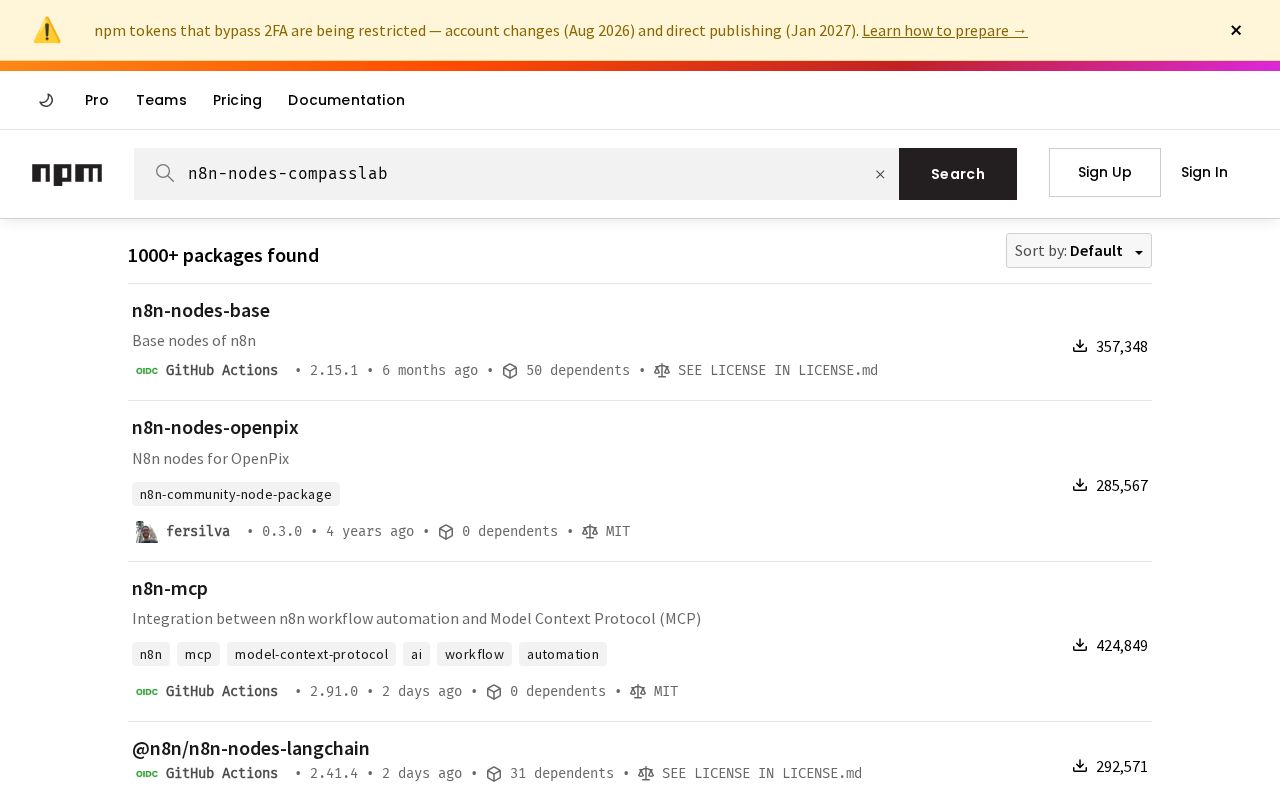Select the n8n keyword tag
Image resolution: width=1280 pixels, height=800 pixels.
pos(151,654)
